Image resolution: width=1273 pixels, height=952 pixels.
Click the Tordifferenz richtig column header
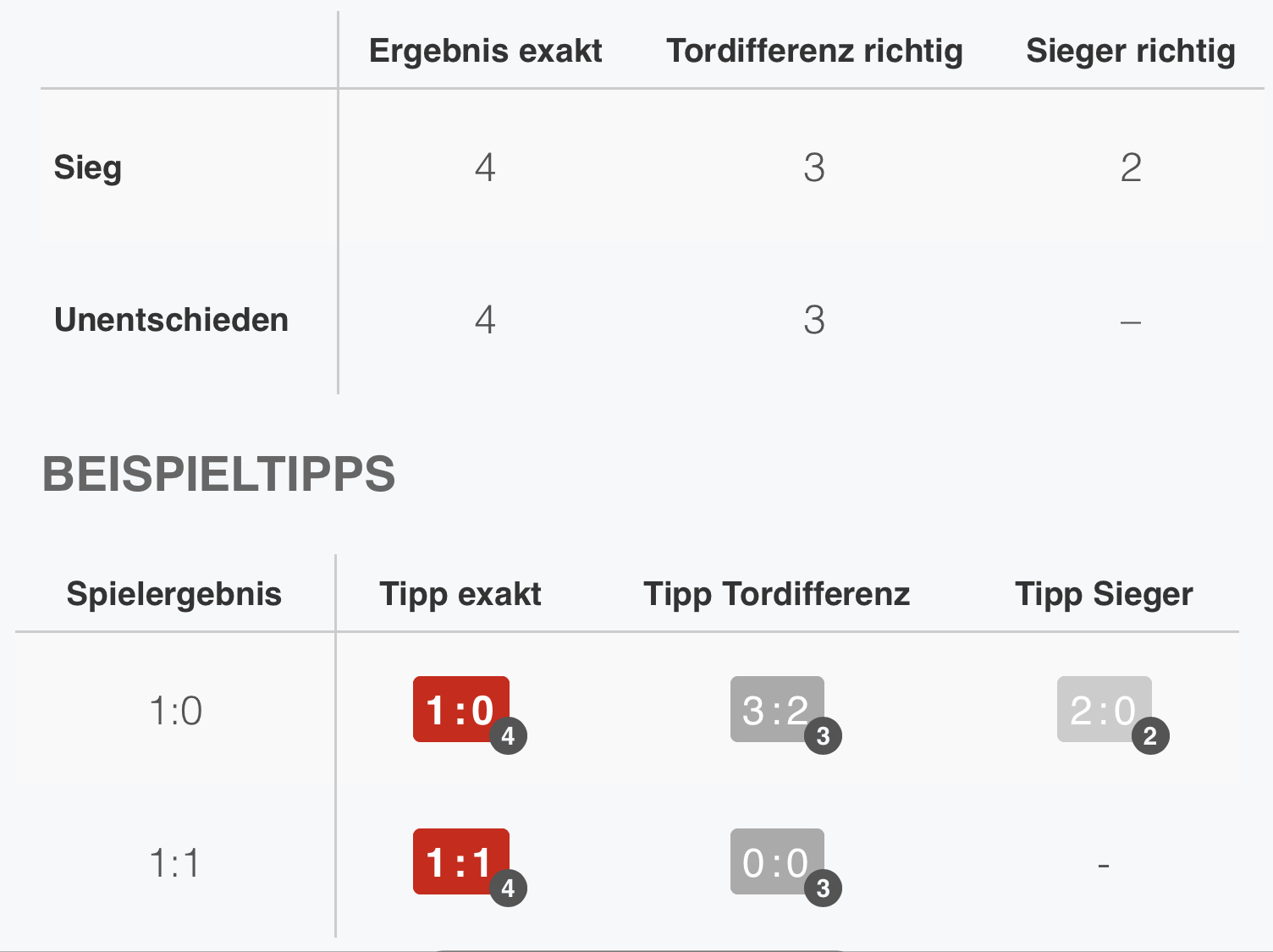tap(814, 51)
